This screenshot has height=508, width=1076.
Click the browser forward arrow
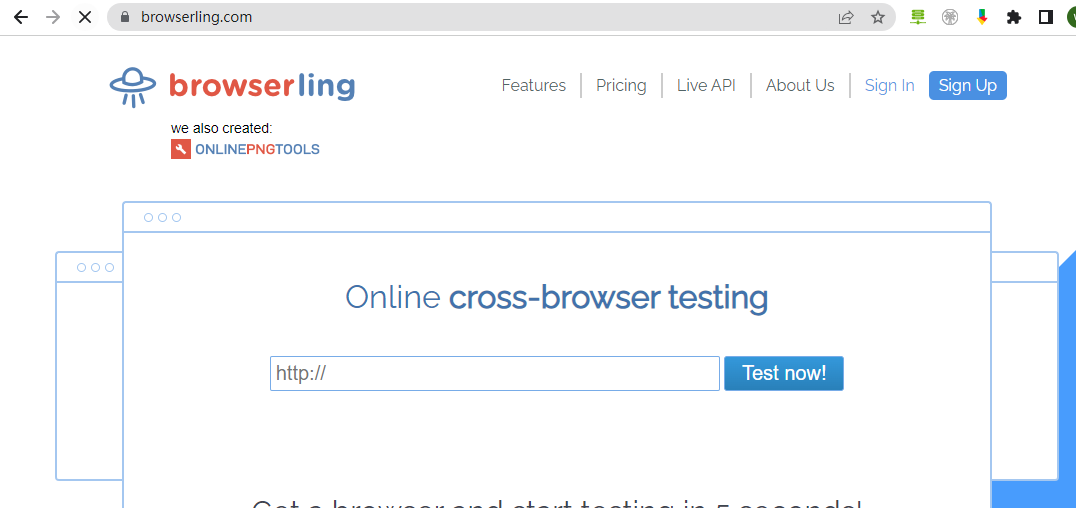coord(53,17)
